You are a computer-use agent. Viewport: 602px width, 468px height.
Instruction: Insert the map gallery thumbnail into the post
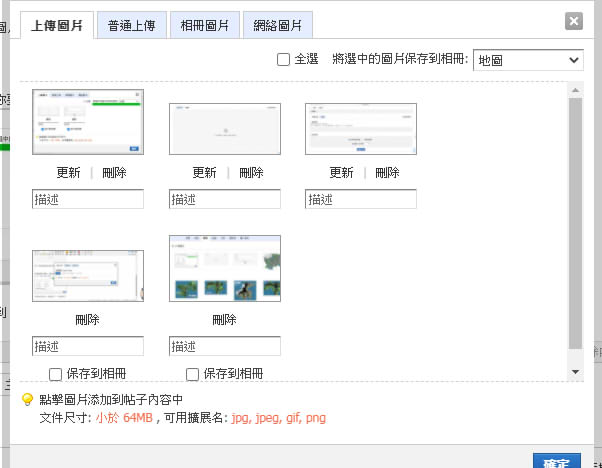click(x=225, y=268)
